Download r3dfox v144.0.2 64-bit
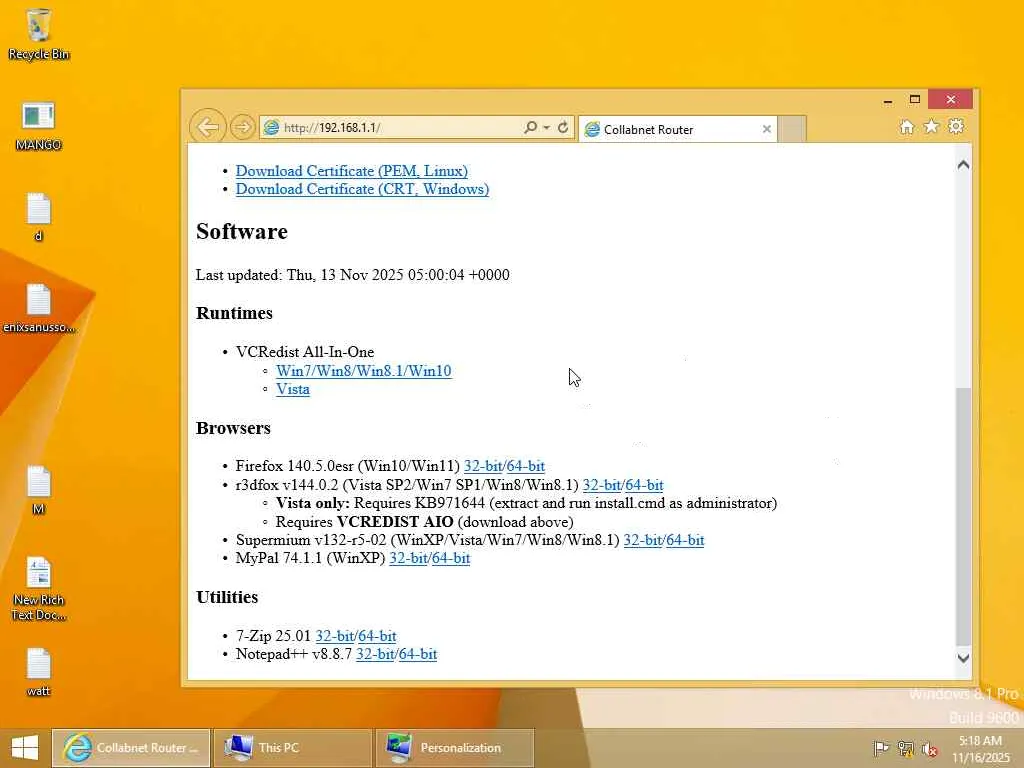The height and width of the screenshot is (768, 1024). click(644, 485)
